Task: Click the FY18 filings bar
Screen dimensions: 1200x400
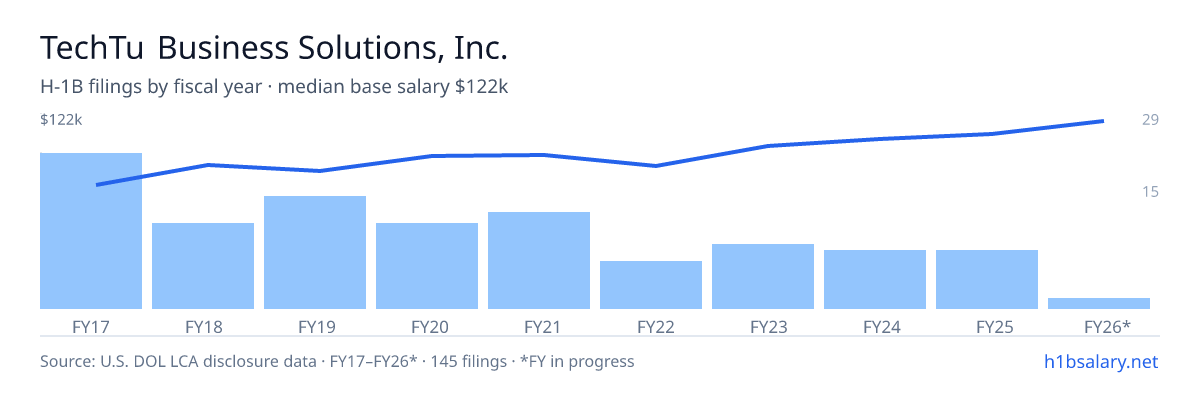Action: pos(203,266)
